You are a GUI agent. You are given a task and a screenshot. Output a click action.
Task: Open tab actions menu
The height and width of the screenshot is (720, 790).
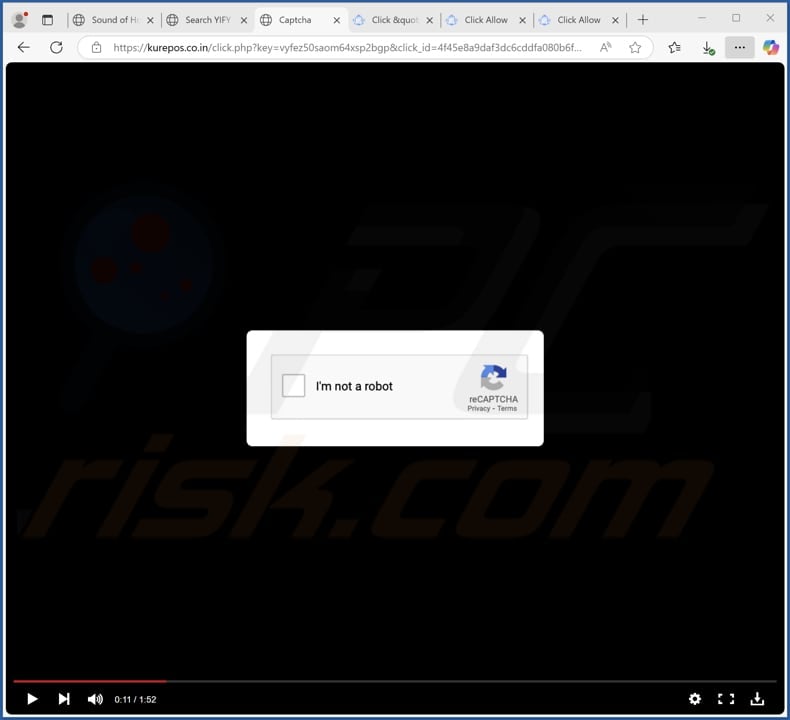(47, 20)
